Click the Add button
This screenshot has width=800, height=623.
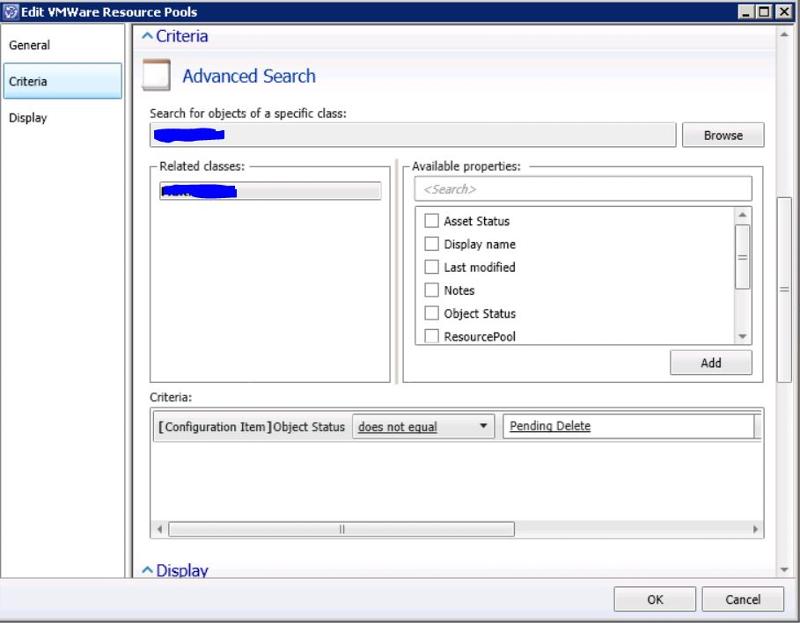tap(711, 363)
